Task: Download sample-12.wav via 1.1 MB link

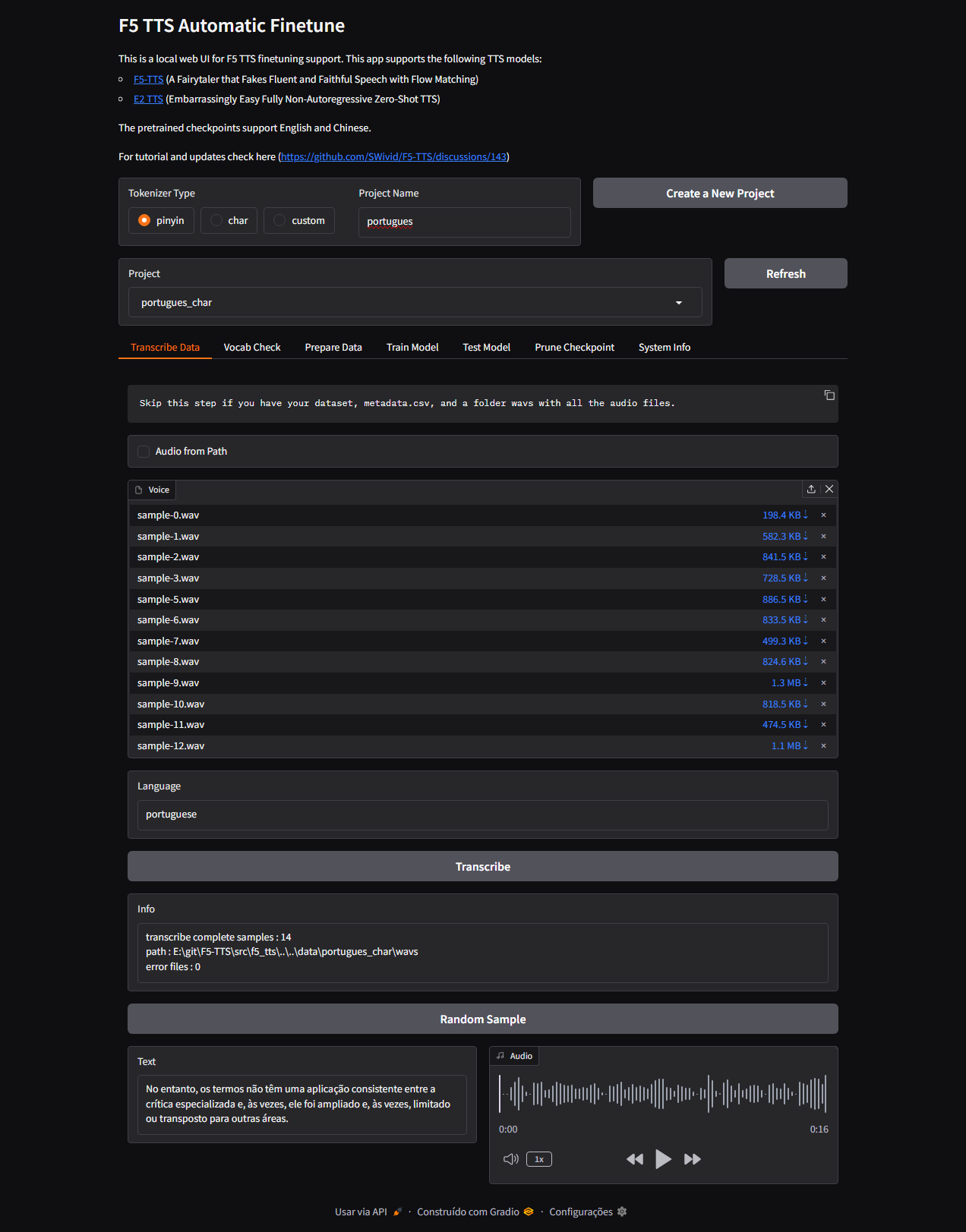Action: pyautogui.click(x=790, y=746)
